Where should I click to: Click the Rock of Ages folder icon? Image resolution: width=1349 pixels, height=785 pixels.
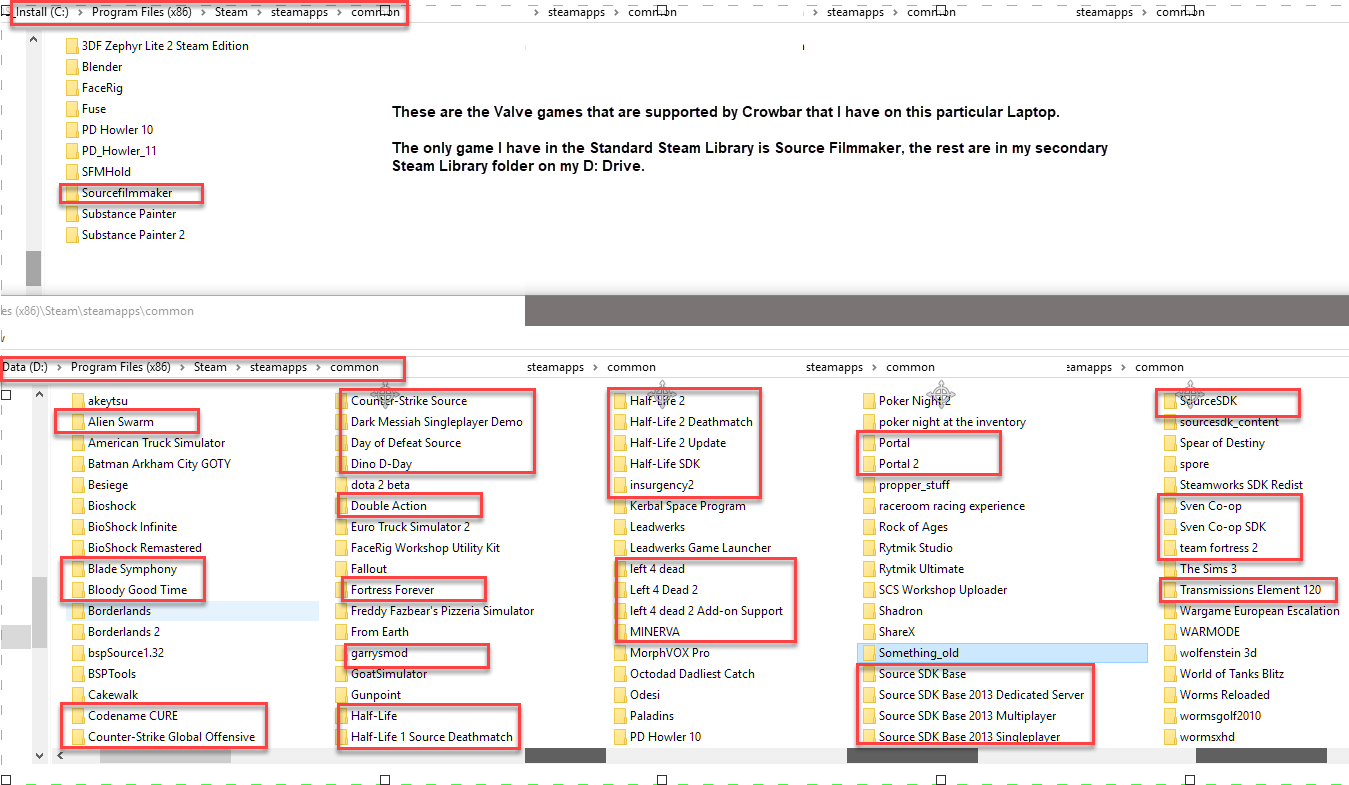[x=869, y=527]
